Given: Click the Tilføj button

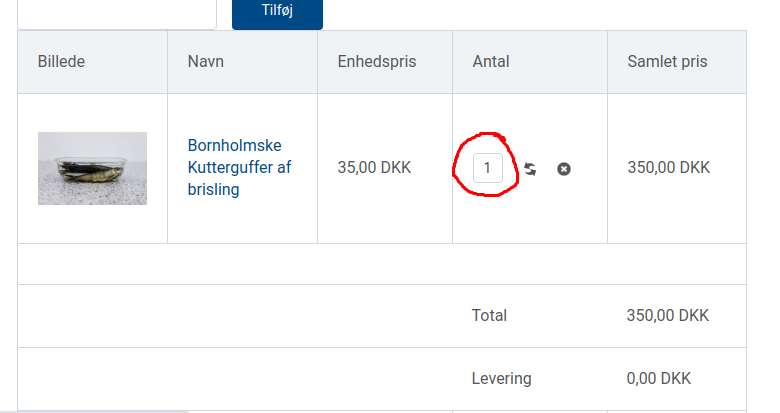Looking at the screenshot, I should [277, 10].
